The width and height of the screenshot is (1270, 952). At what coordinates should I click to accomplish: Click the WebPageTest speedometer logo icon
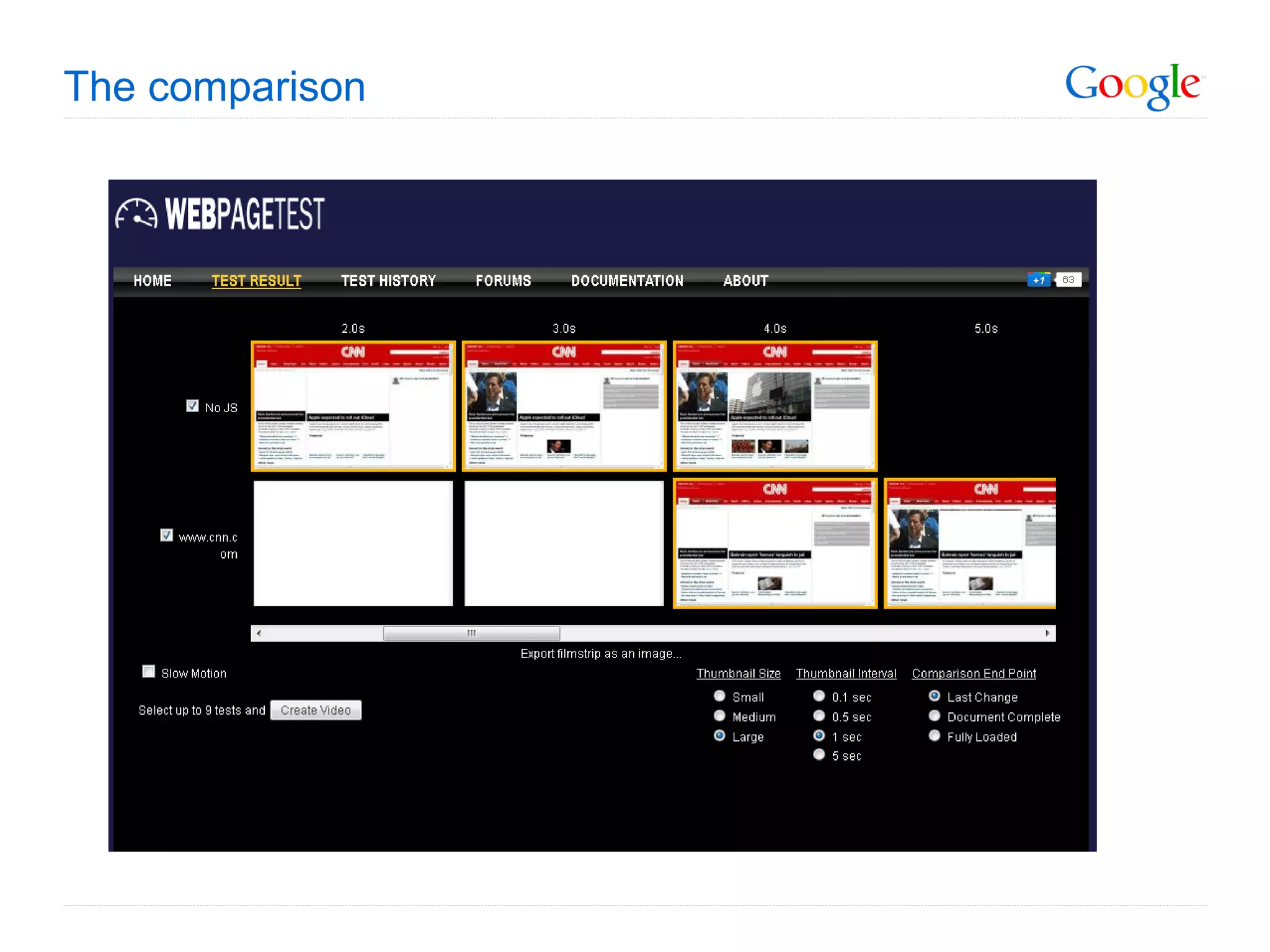(136, 213)
